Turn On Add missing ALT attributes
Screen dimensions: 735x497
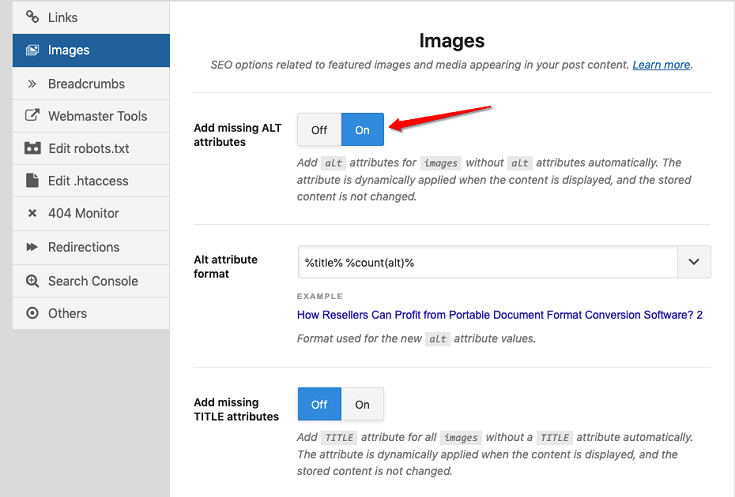[x=362, y=130]
